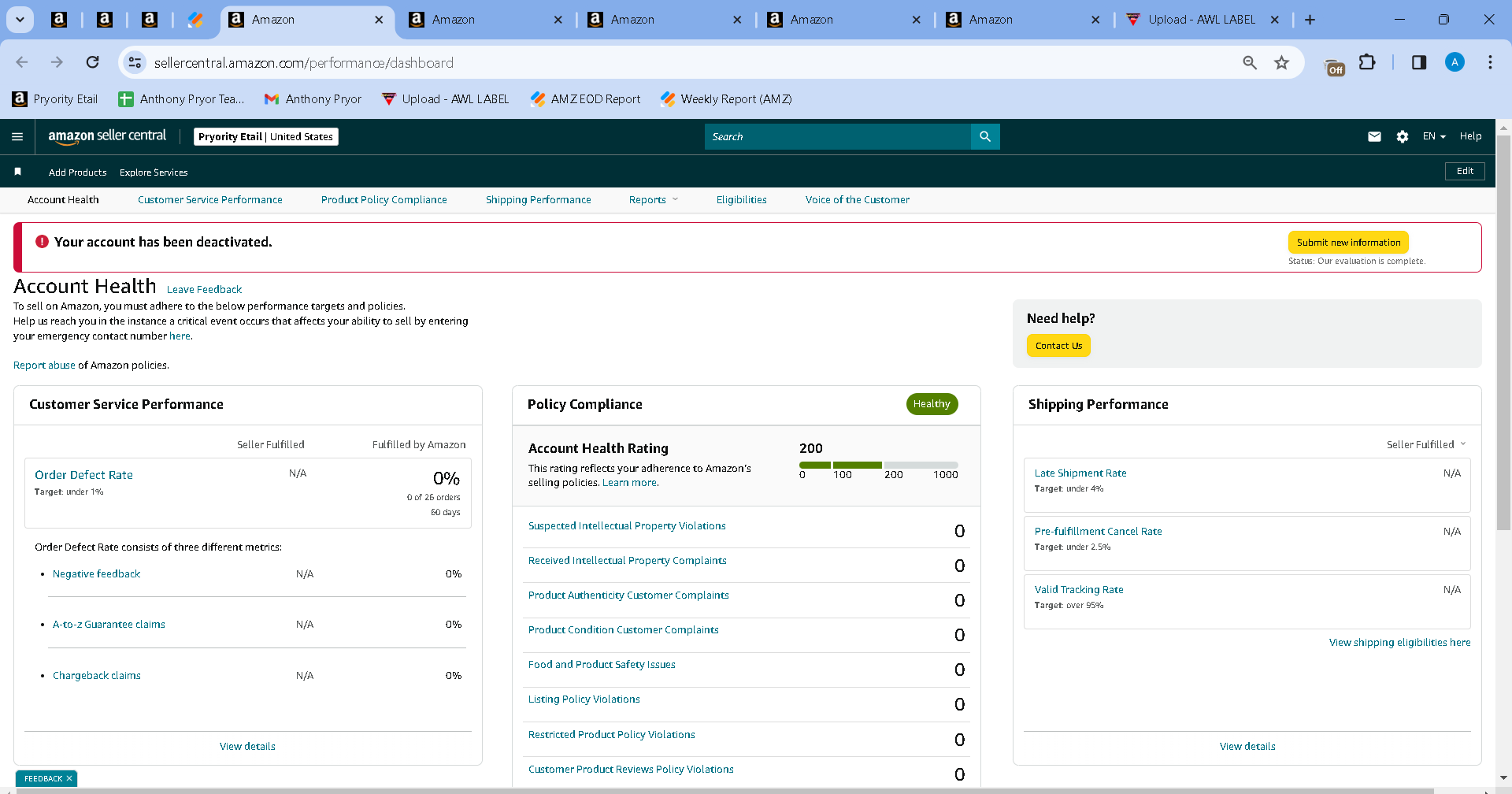This screenshot has height=794, width=1512.
Task: Click the Learn more link under Account Health Rating
Action: pos(629,483)
